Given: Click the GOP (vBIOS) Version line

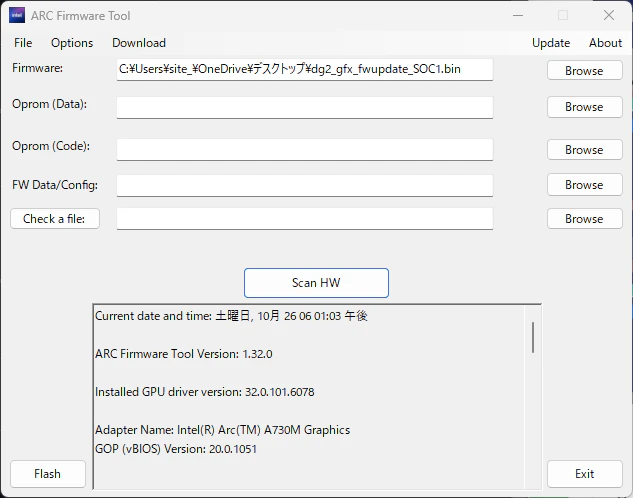Looking at the screenshot, I should click(x=176, y=449).
